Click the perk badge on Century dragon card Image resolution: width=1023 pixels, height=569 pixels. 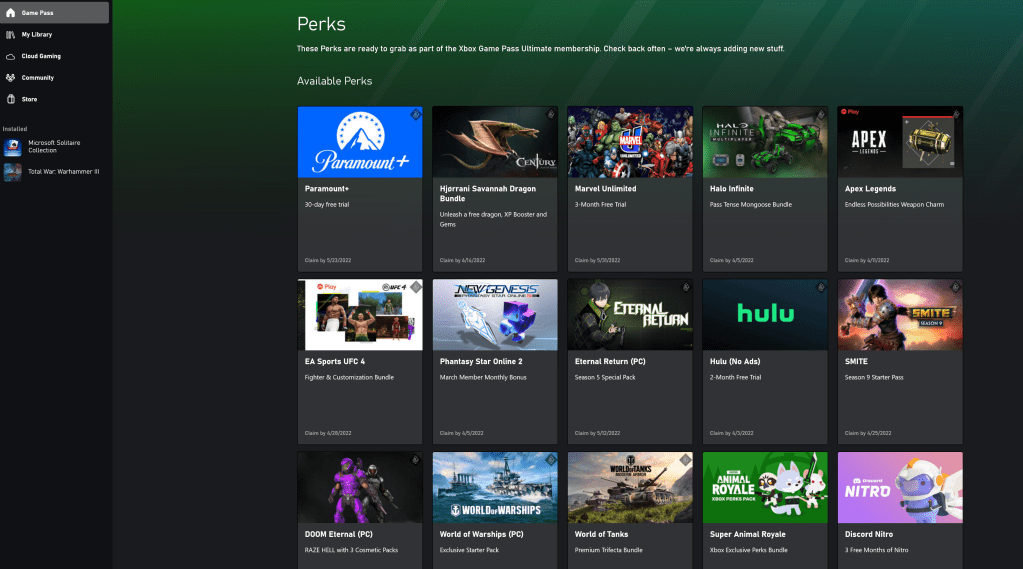tap(551, 115)
